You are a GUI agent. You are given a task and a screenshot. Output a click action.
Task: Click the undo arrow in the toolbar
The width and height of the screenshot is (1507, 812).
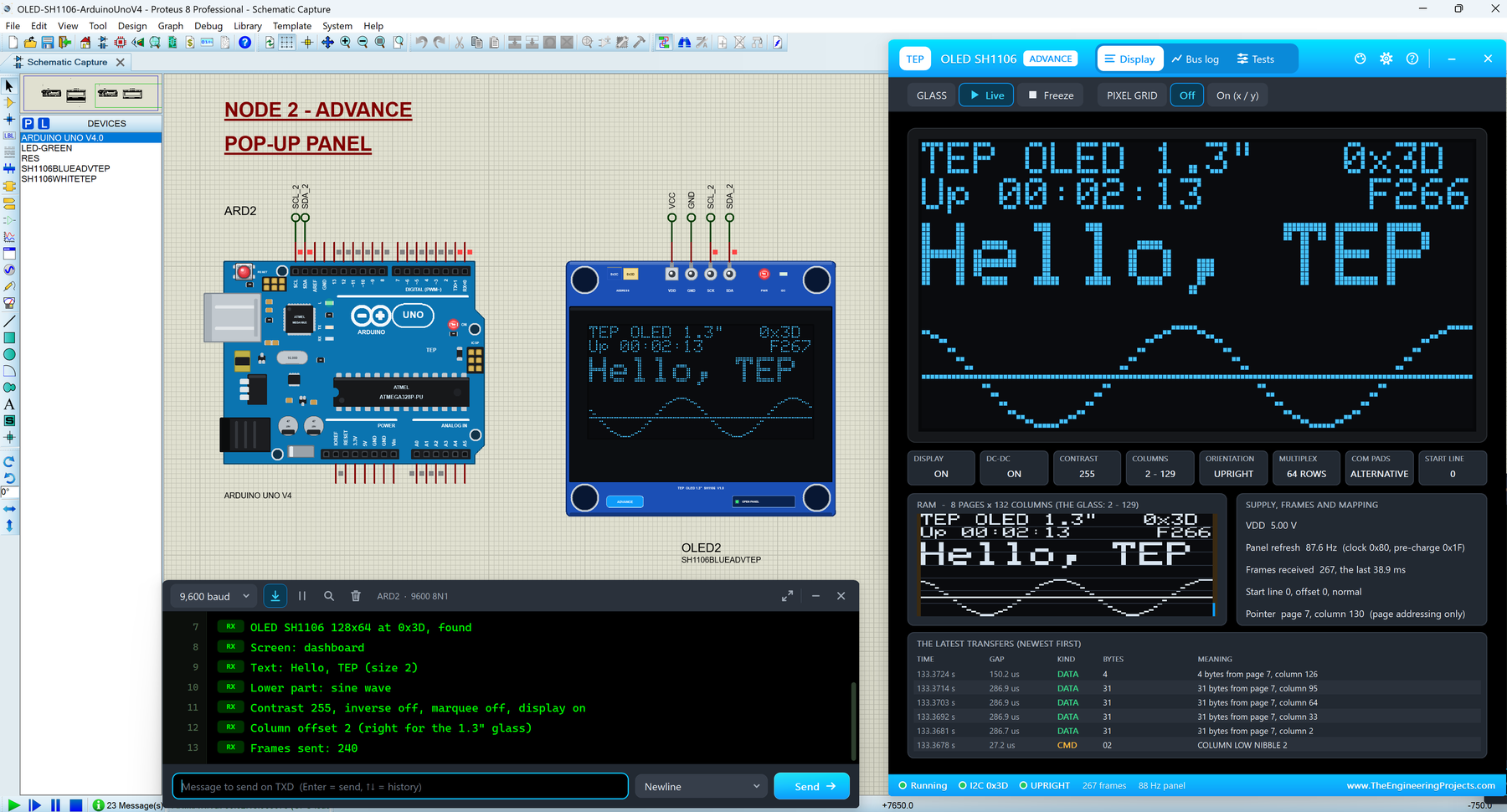[421, 43]
